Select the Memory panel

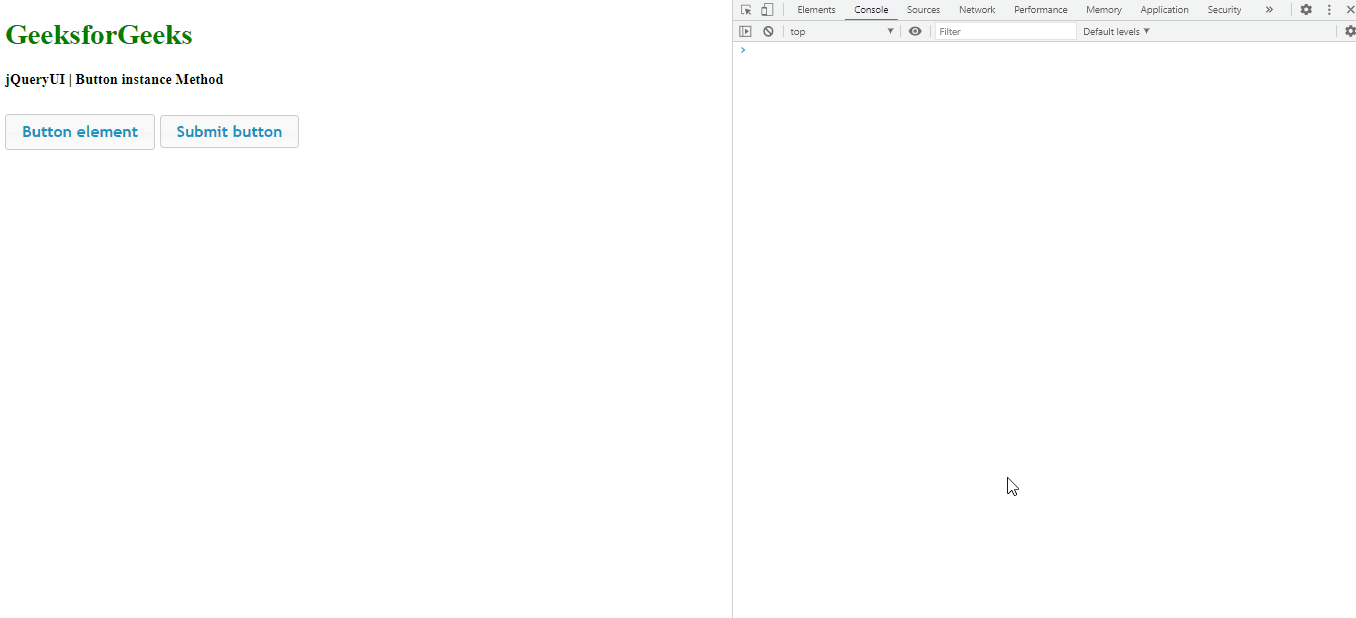[x=1103, y=9]
